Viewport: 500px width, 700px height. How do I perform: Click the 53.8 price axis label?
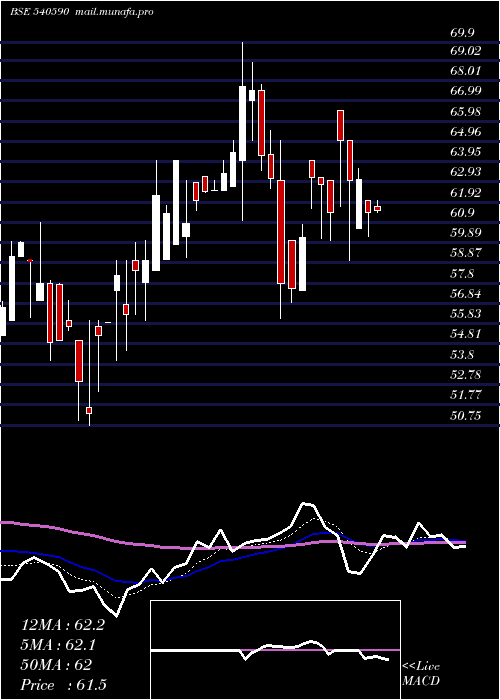click(x=462, y=354)
